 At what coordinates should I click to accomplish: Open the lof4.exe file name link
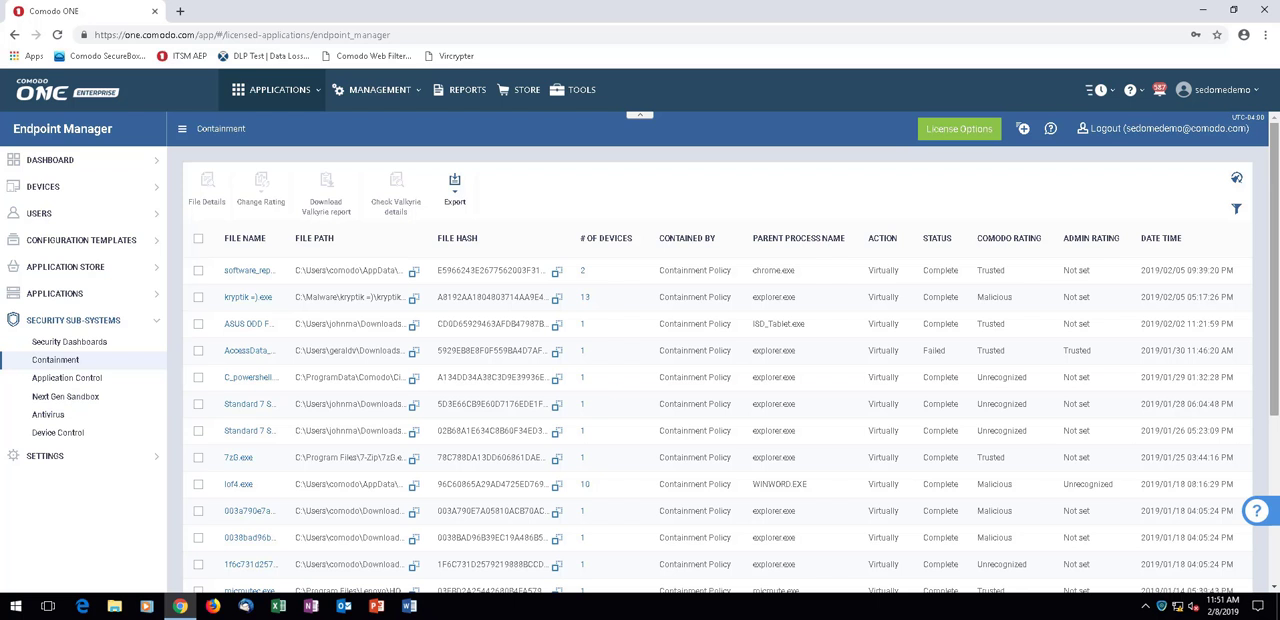click(x=238, y=484)
